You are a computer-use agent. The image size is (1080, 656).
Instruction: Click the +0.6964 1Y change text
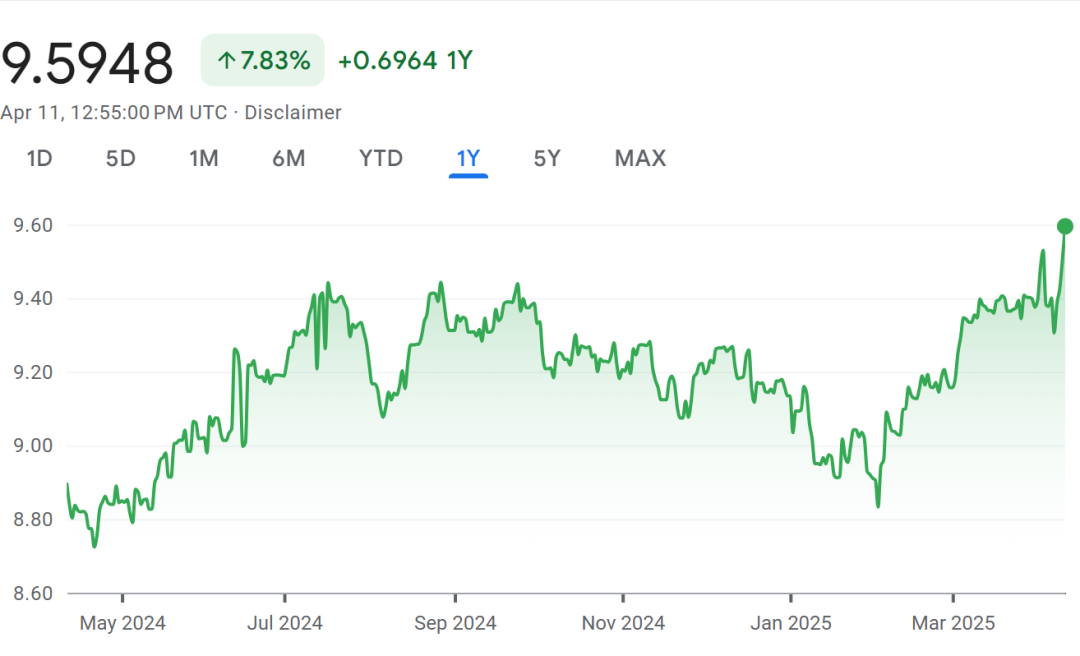pyautogui.click(x=405, y=61)
